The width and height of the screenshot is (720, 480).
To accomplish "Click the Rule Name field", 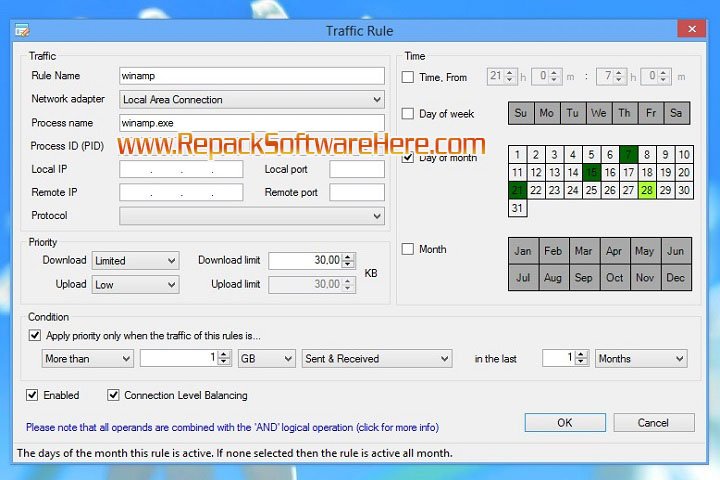I will [252, 76].
